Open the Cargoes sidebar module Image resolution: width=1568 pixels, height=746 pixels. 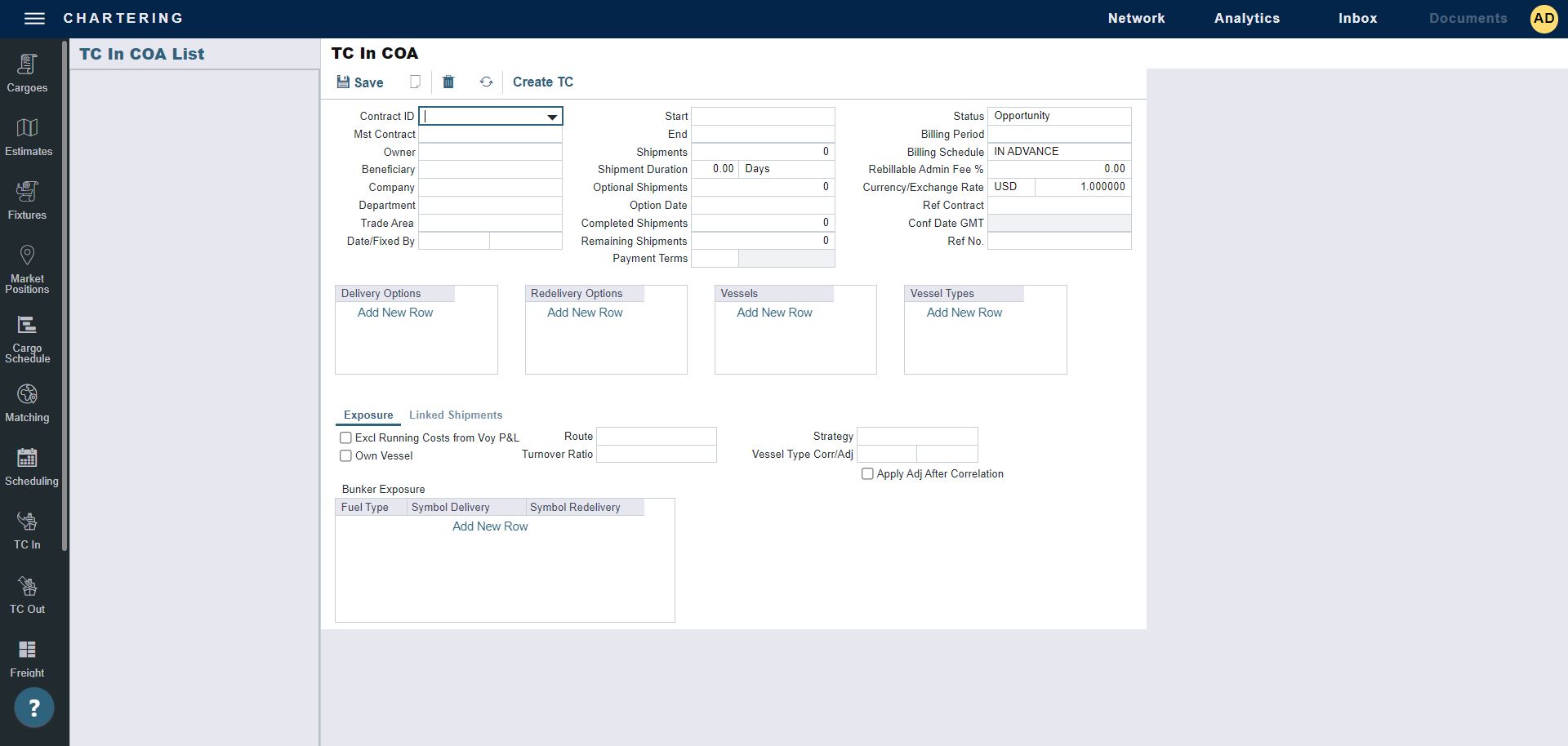tap(27, 73)
